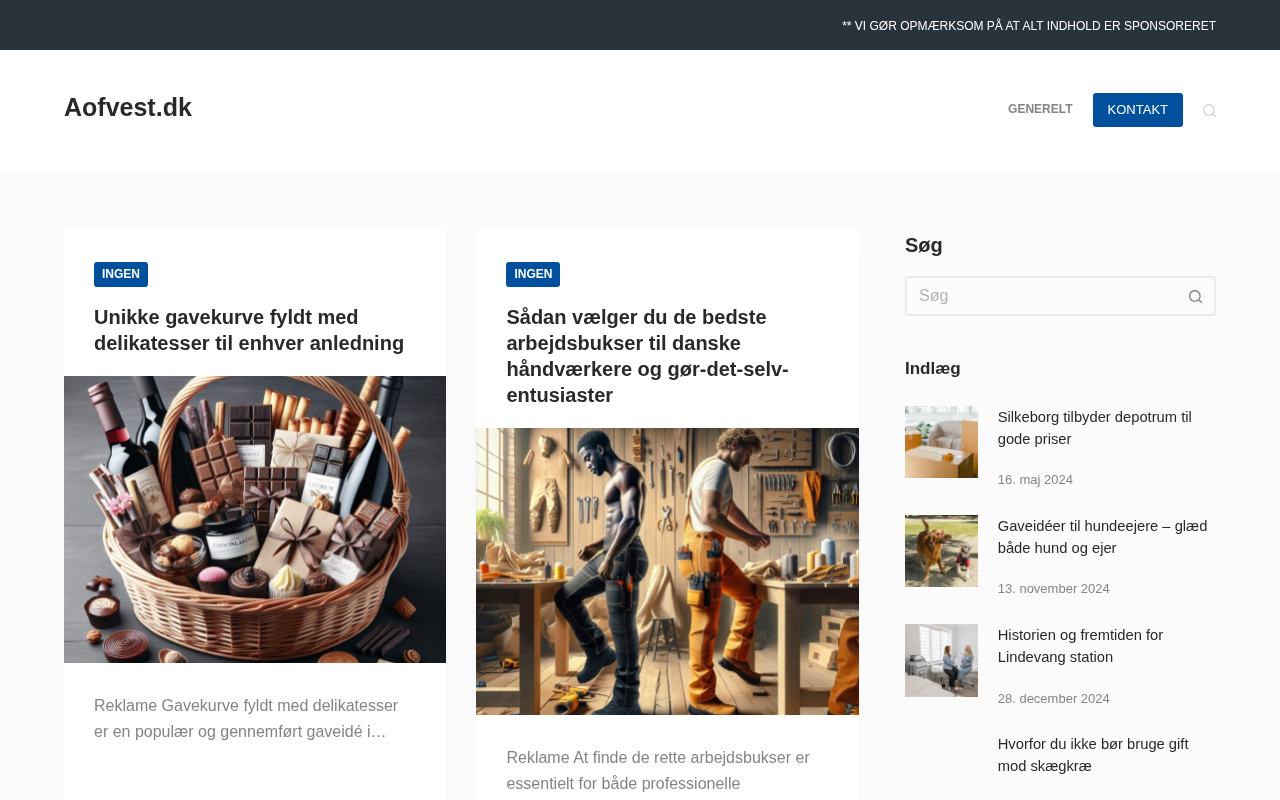Open thumbnail for Gaveidéer til hundeejere post
Viewport: 1280px width, 800px height.
pyautogui.click(x=941, y=551)
